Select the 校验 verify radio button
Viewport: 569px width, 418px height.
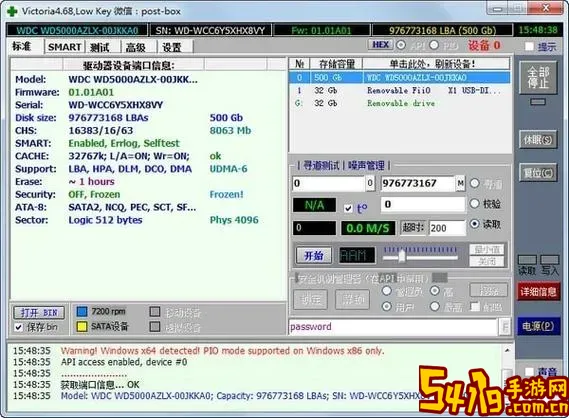[x=474, y=204]
